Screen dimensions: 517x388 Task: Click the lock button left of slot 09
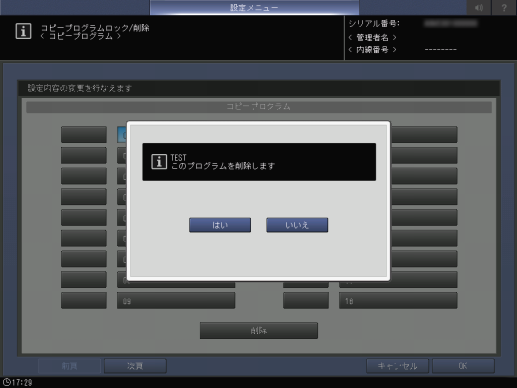84,301
